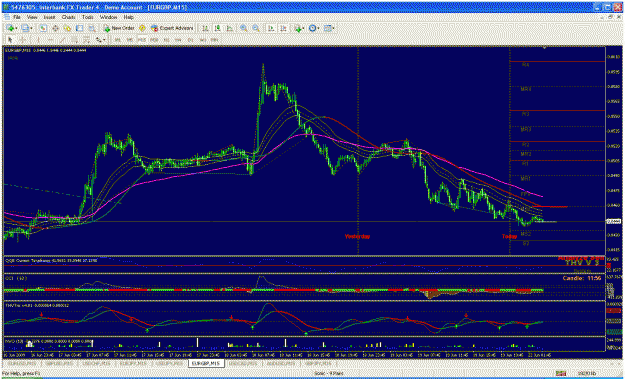Switch chart to D1 timeframe
Viewport: 625px width, 379px height.
click(x=190, y=40)
